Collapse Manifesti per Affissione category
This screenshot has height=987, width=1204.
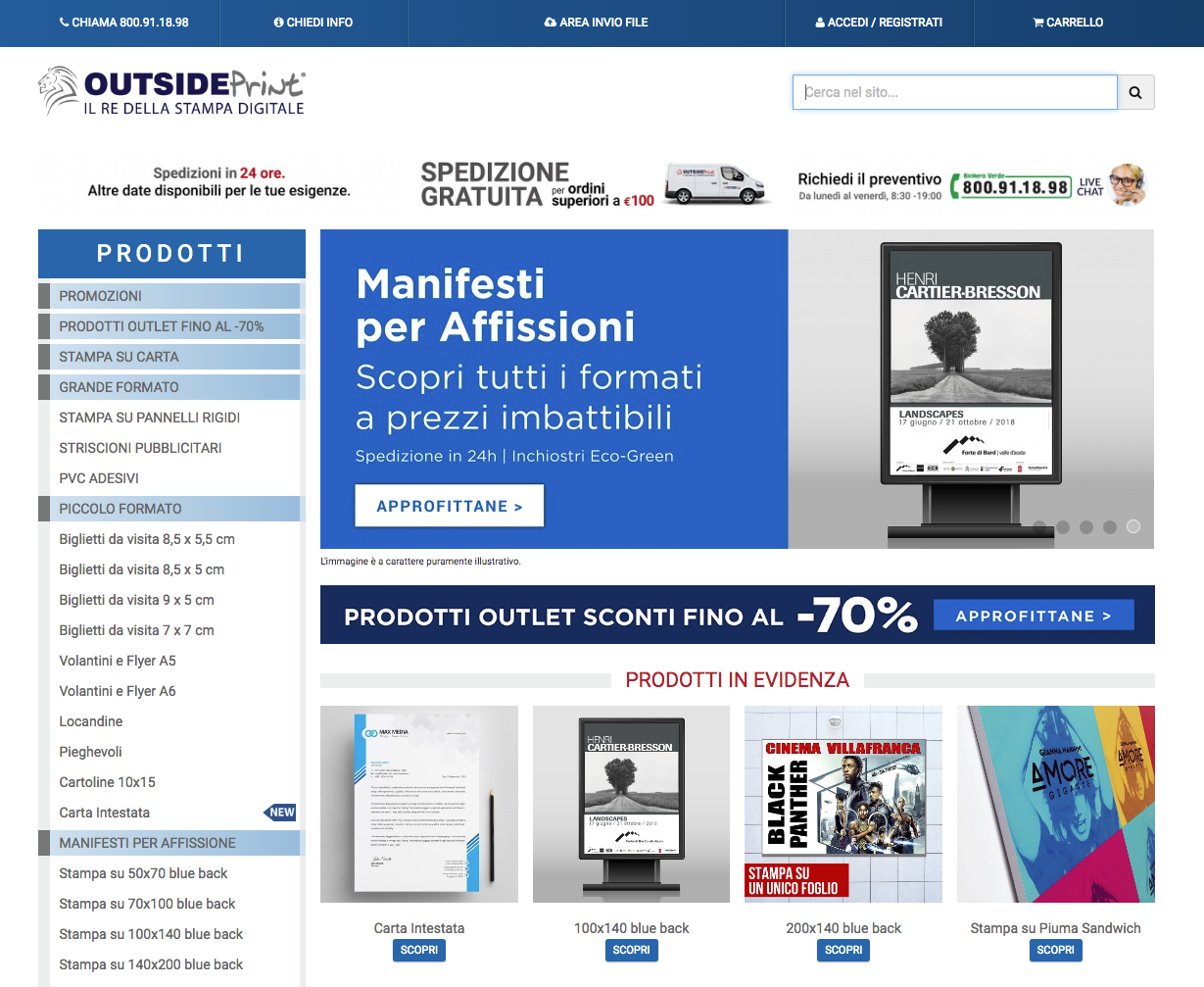pos(169,843)
